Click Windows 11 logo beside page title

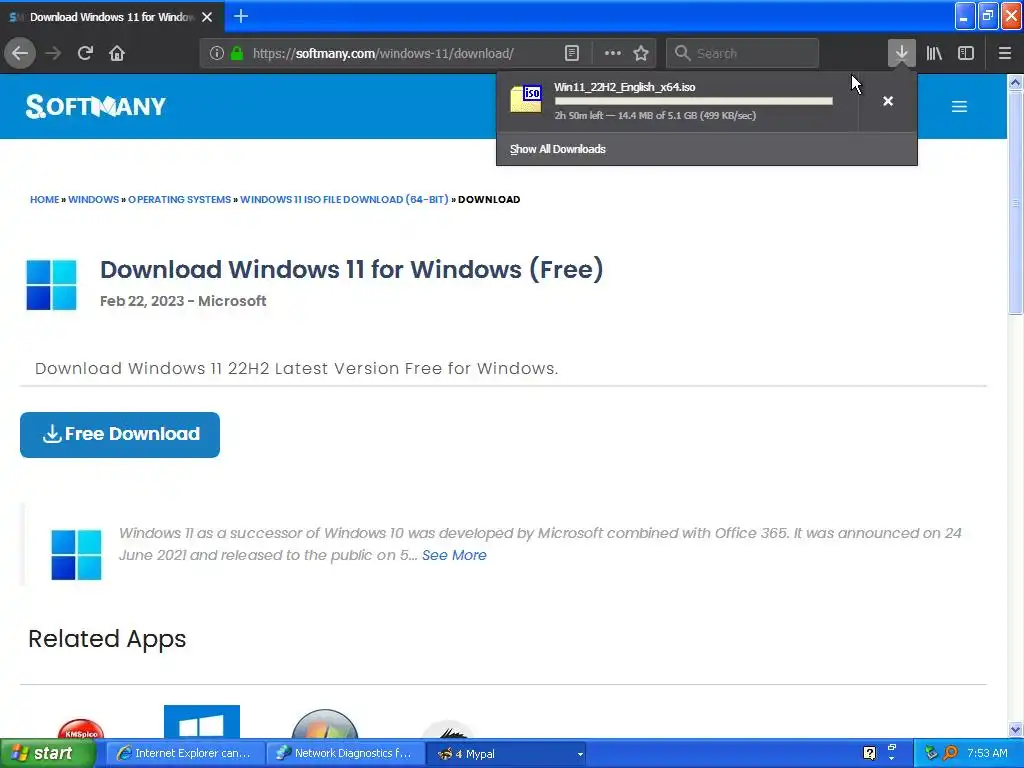pos(52,285)
